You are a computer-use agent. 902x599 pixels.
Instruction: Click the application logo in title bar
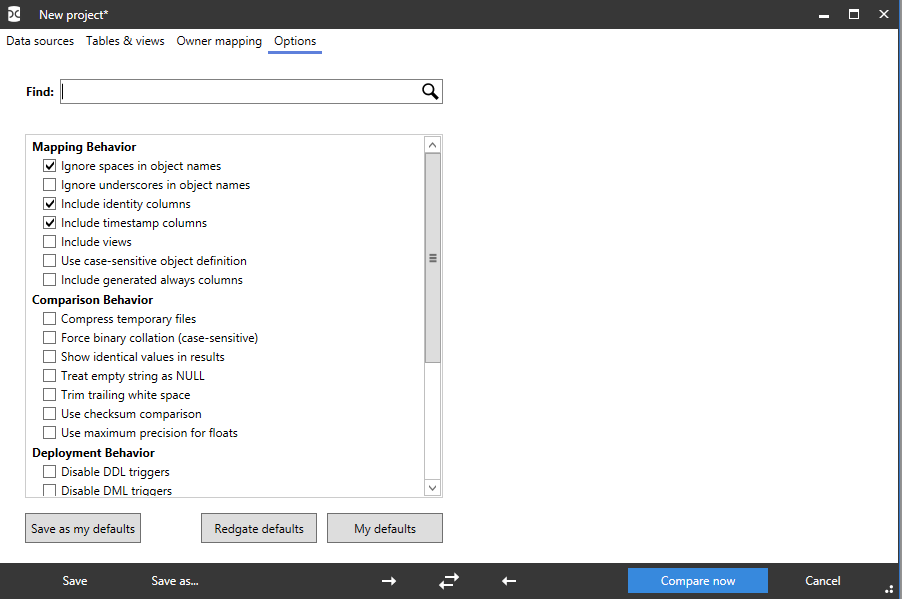tap(14, 14)
